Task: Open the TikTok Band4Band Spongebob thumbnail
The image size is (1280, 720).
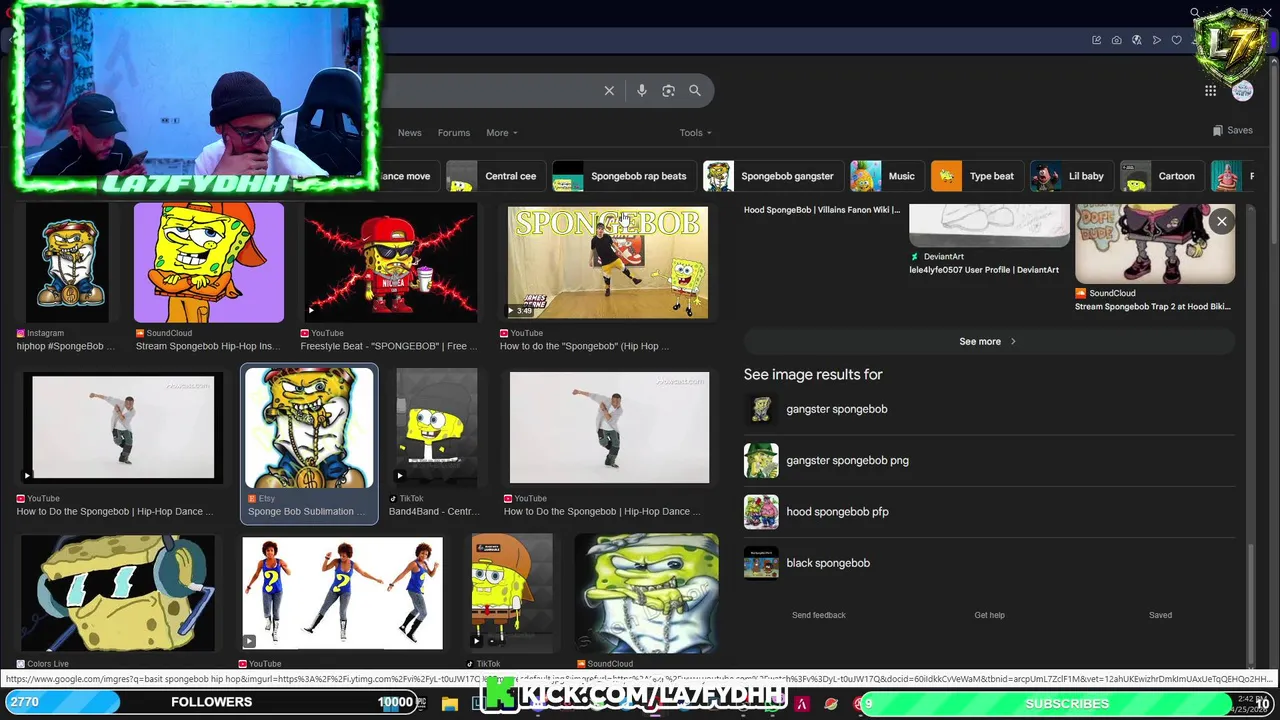Action: tap(436, 427)
